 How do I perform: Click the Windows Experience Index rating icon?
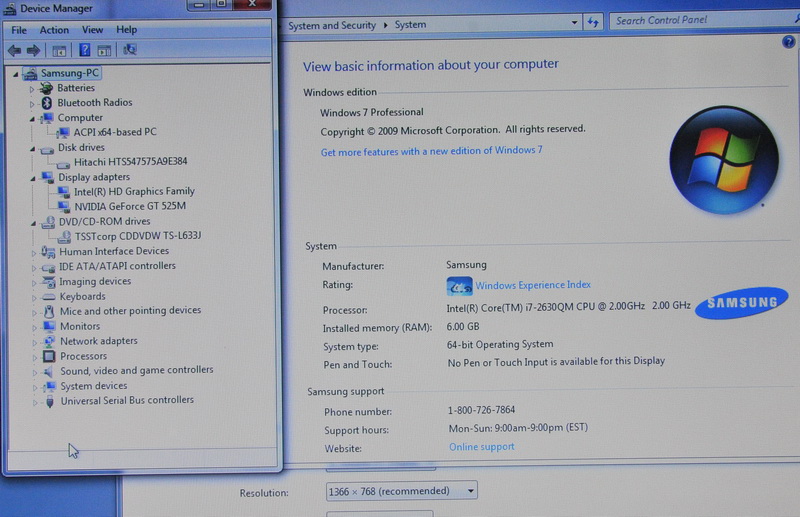click(x=459, y=286)
